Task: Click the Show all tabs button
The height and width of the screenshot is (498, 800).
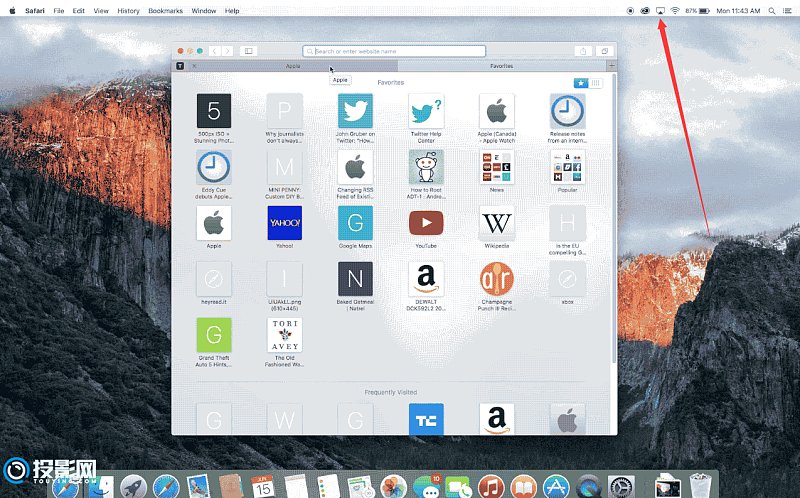Action: pyautogui.click(x=605, y=51)
